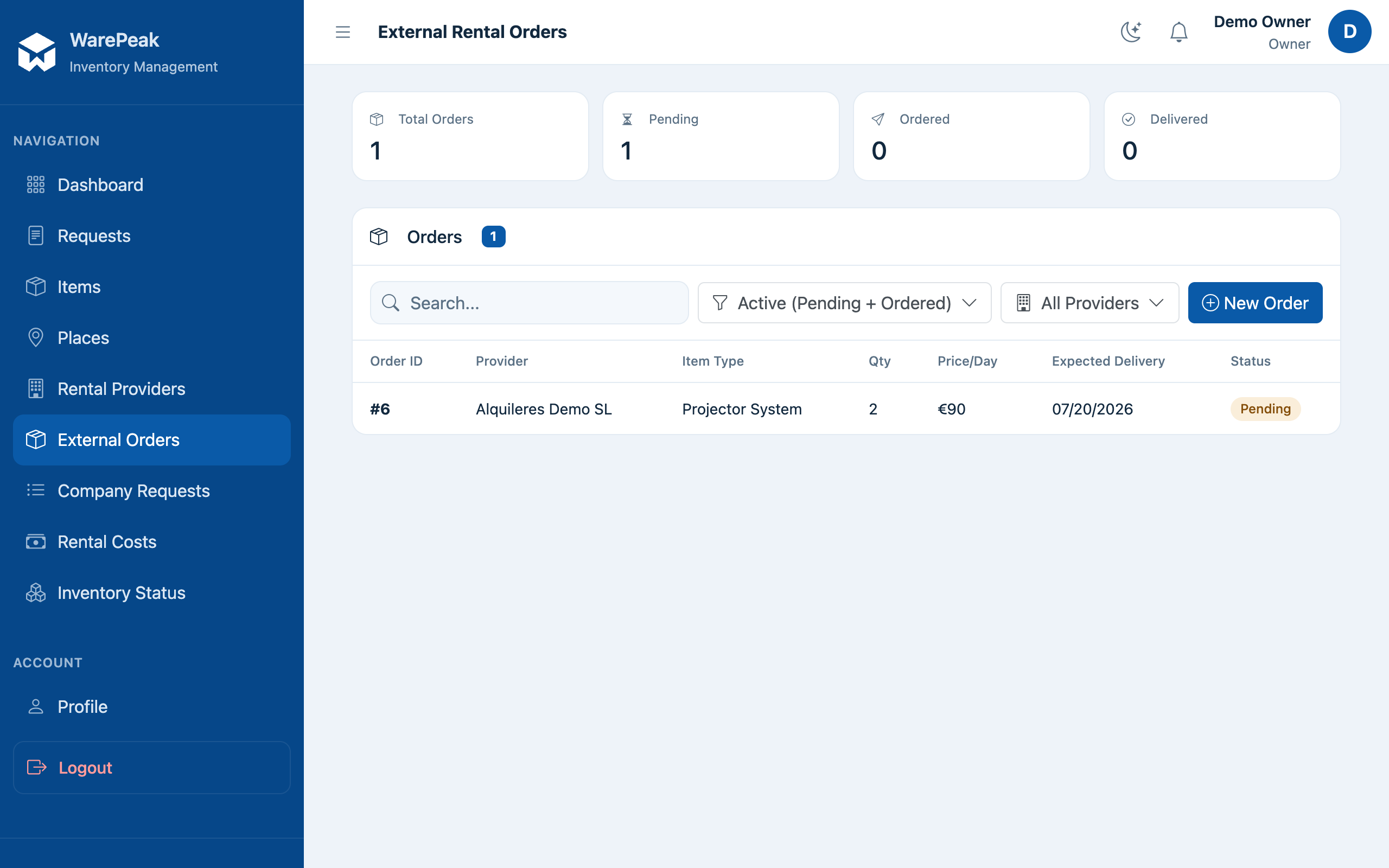The width and height of the screenshot is (1389, 868).
Task: Click the Total Orders card
Action: (470, 137)
